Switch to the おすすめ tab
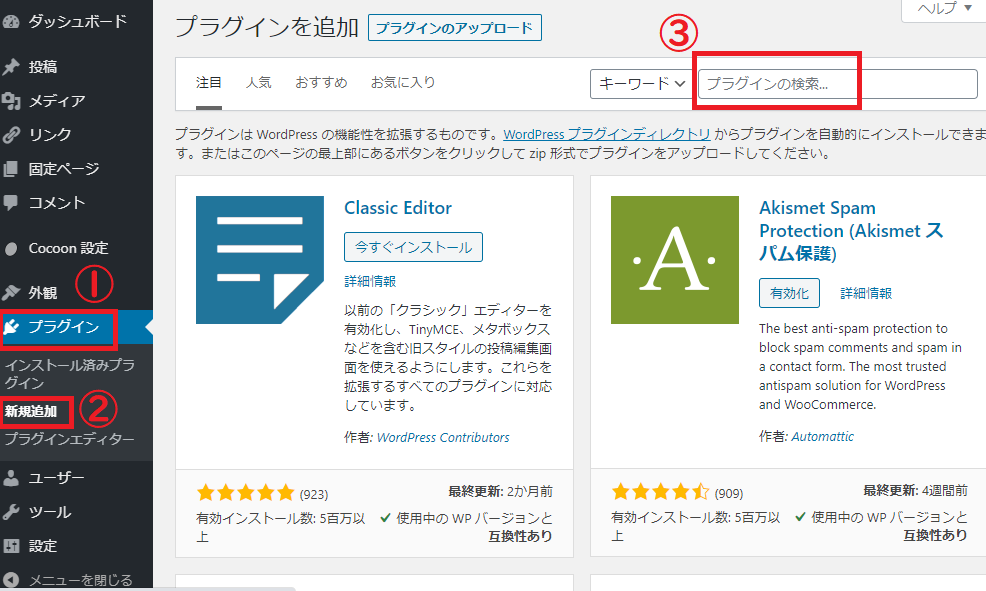Screen dimensions: 986x591 321,82
